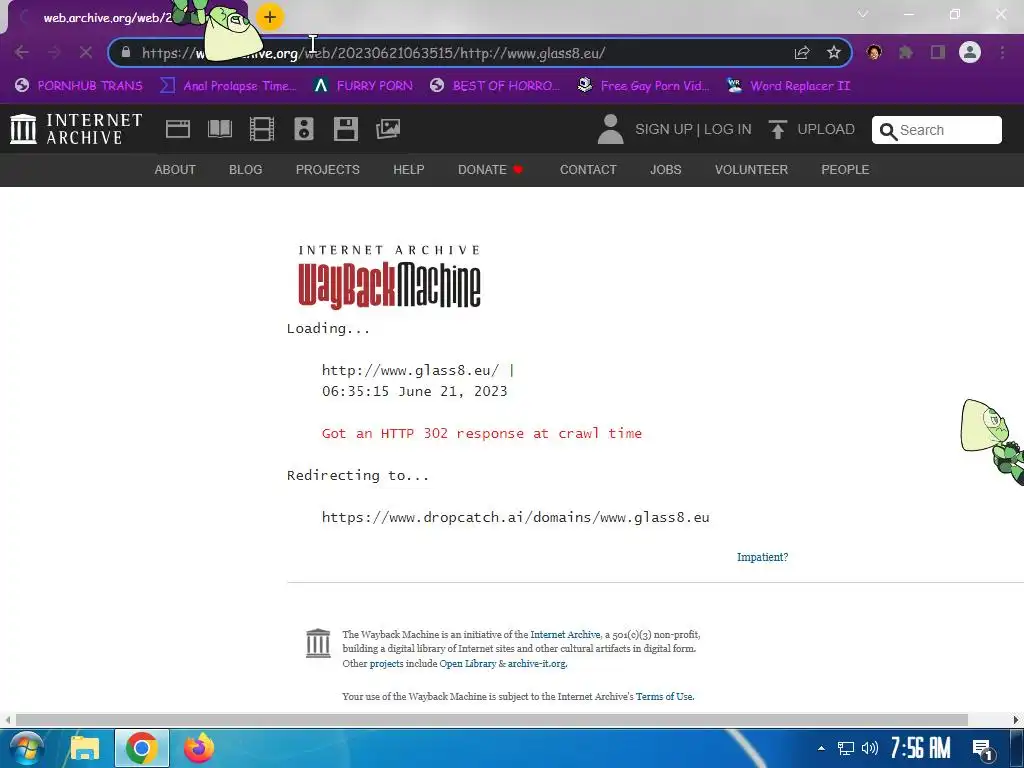Open the ABOUT menu item
This screenshot has height=768, width=1024.
[175, 170]
